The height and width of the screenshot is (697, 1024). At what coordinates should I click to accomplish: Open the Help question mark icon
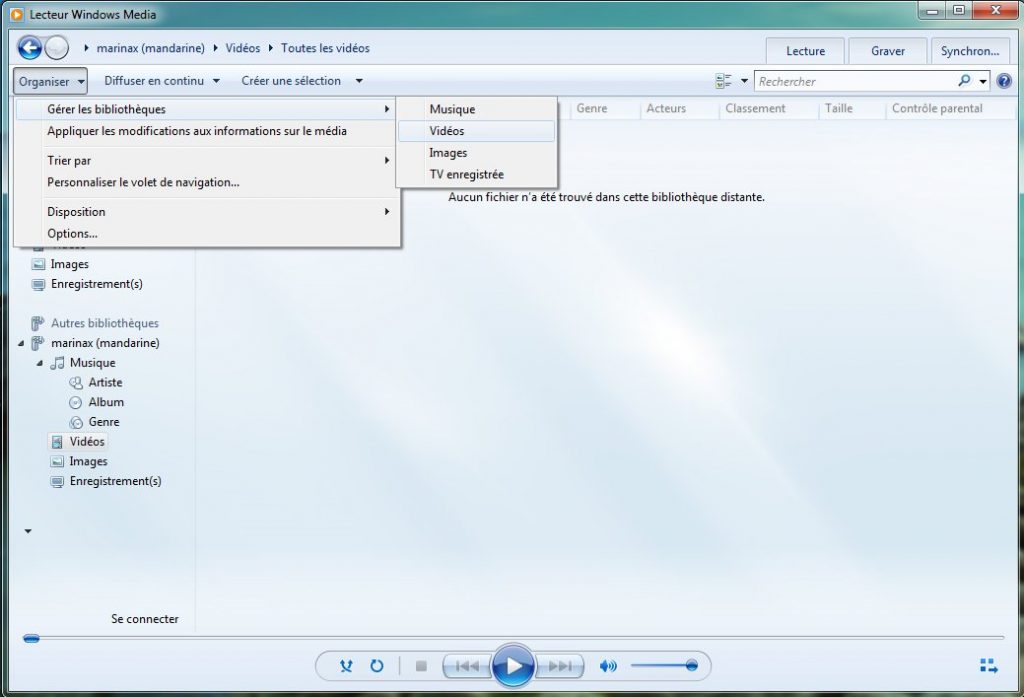(1004, 81)
